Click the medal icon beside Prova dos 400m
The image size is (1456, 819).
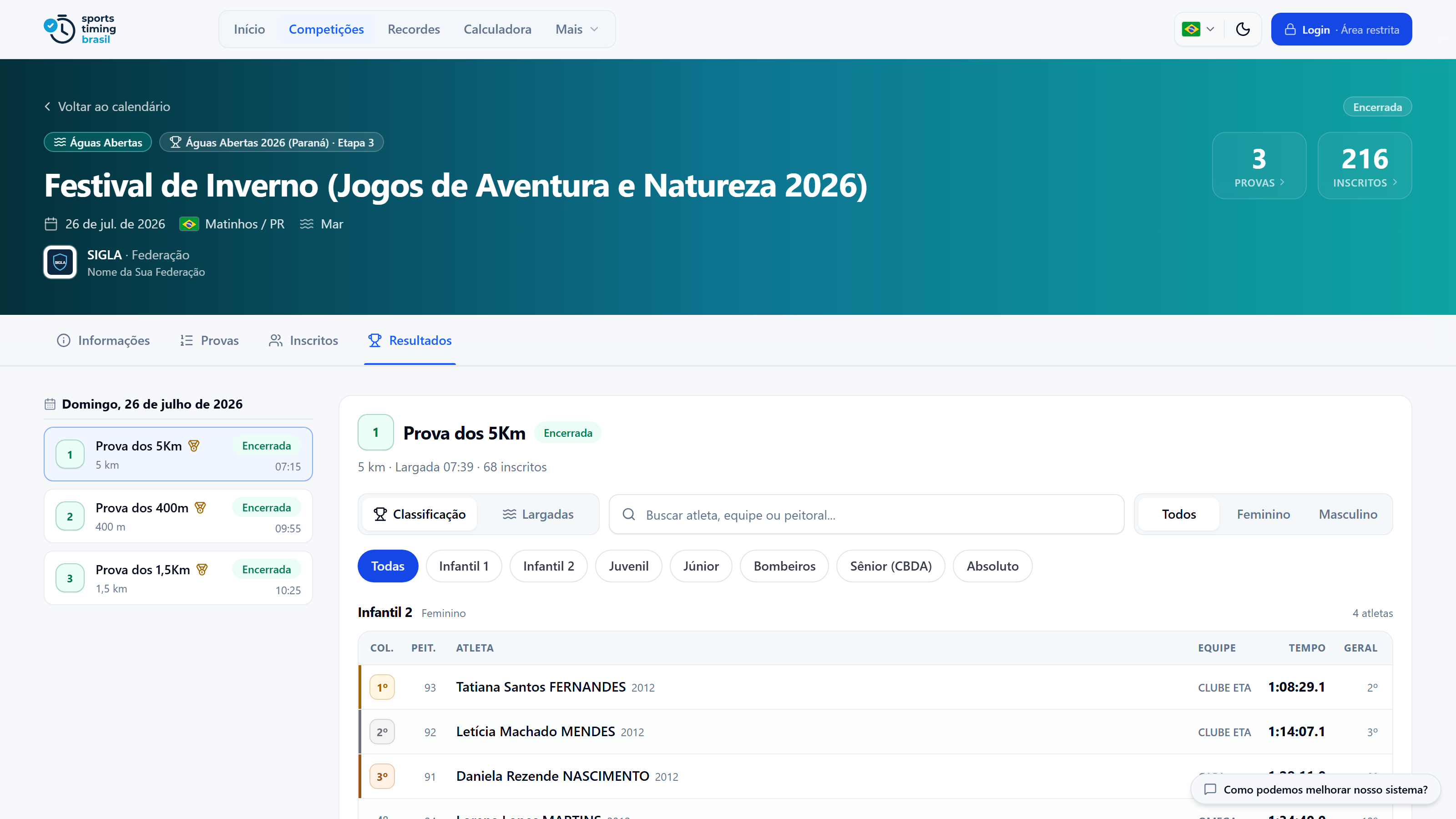click(x=200, y=508)
